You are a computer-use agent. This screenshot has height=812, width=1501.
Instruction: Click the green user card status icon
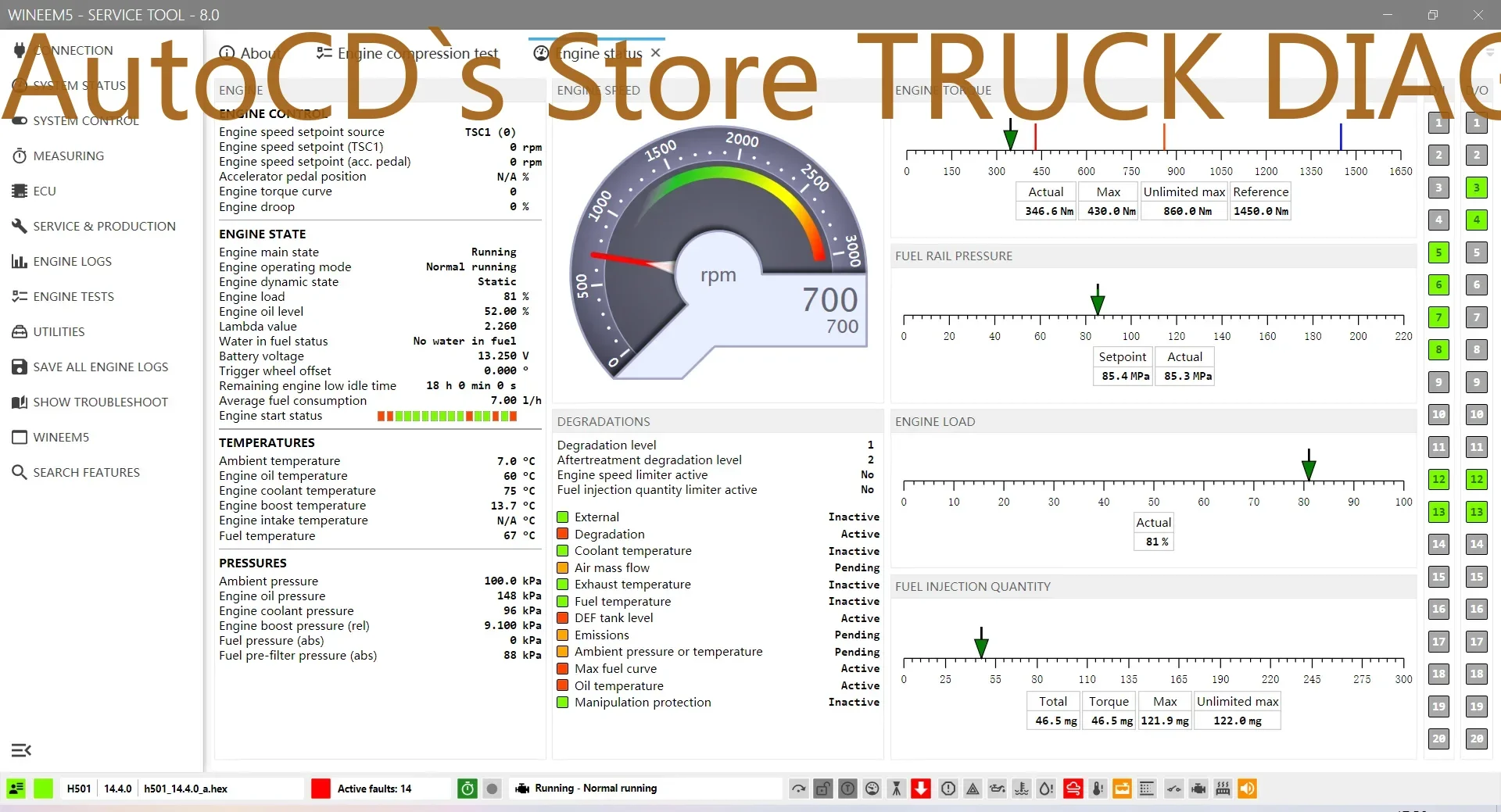click(16, 789)
